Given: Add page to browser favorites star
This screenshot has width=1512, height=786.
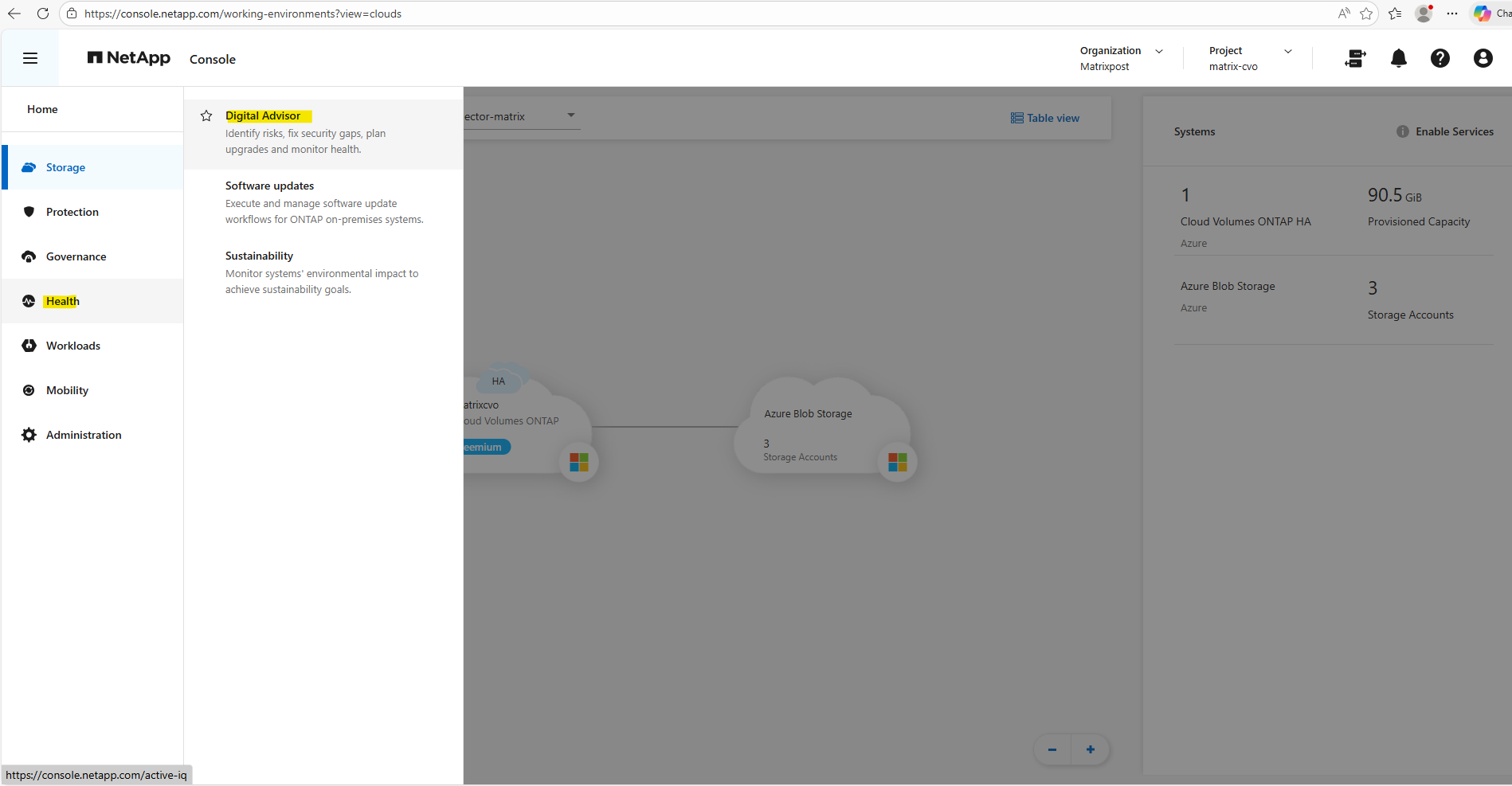Looking at the screenshot, I should click(x=1366, y=14).
